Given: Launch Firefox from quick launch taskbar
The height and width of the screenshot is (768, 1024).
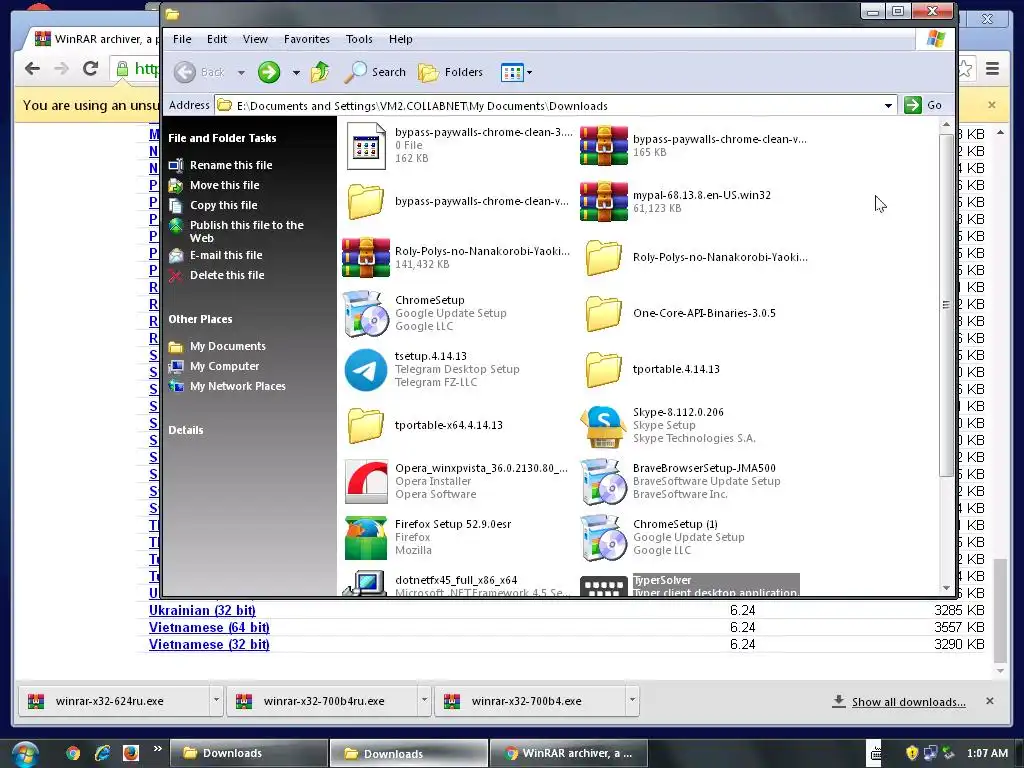Looking at the screenshot, I should pyautogui.click(x=131, y=753).
